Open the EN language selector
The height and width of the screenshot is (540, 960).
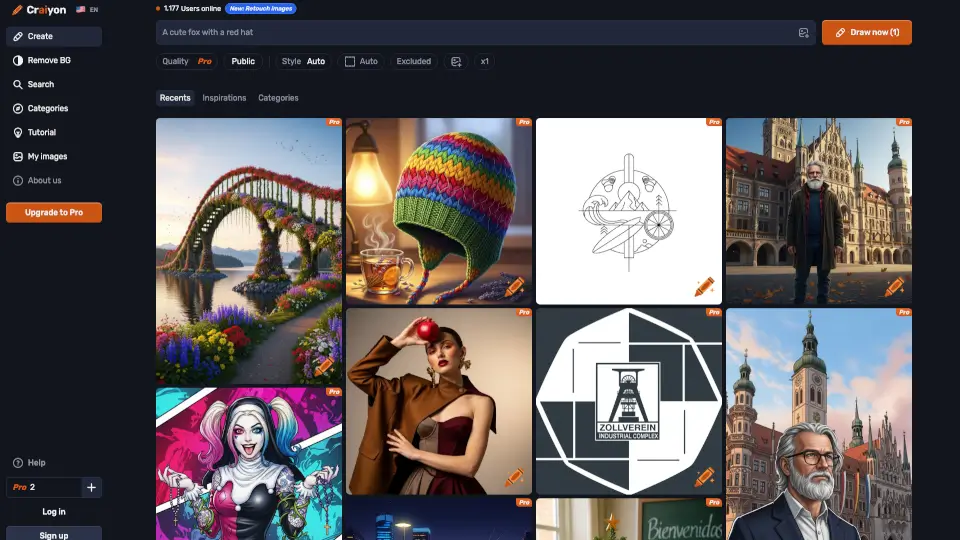[87, 9]
